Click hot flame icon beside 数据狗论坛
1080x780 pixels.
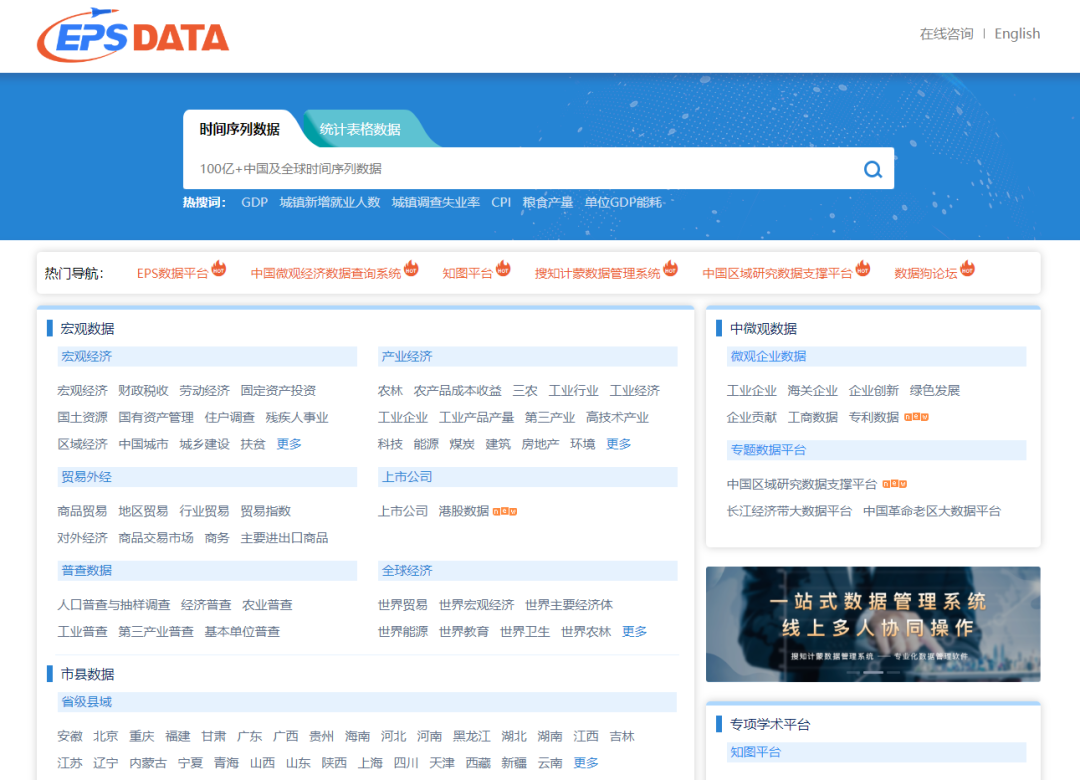[967, 267]
